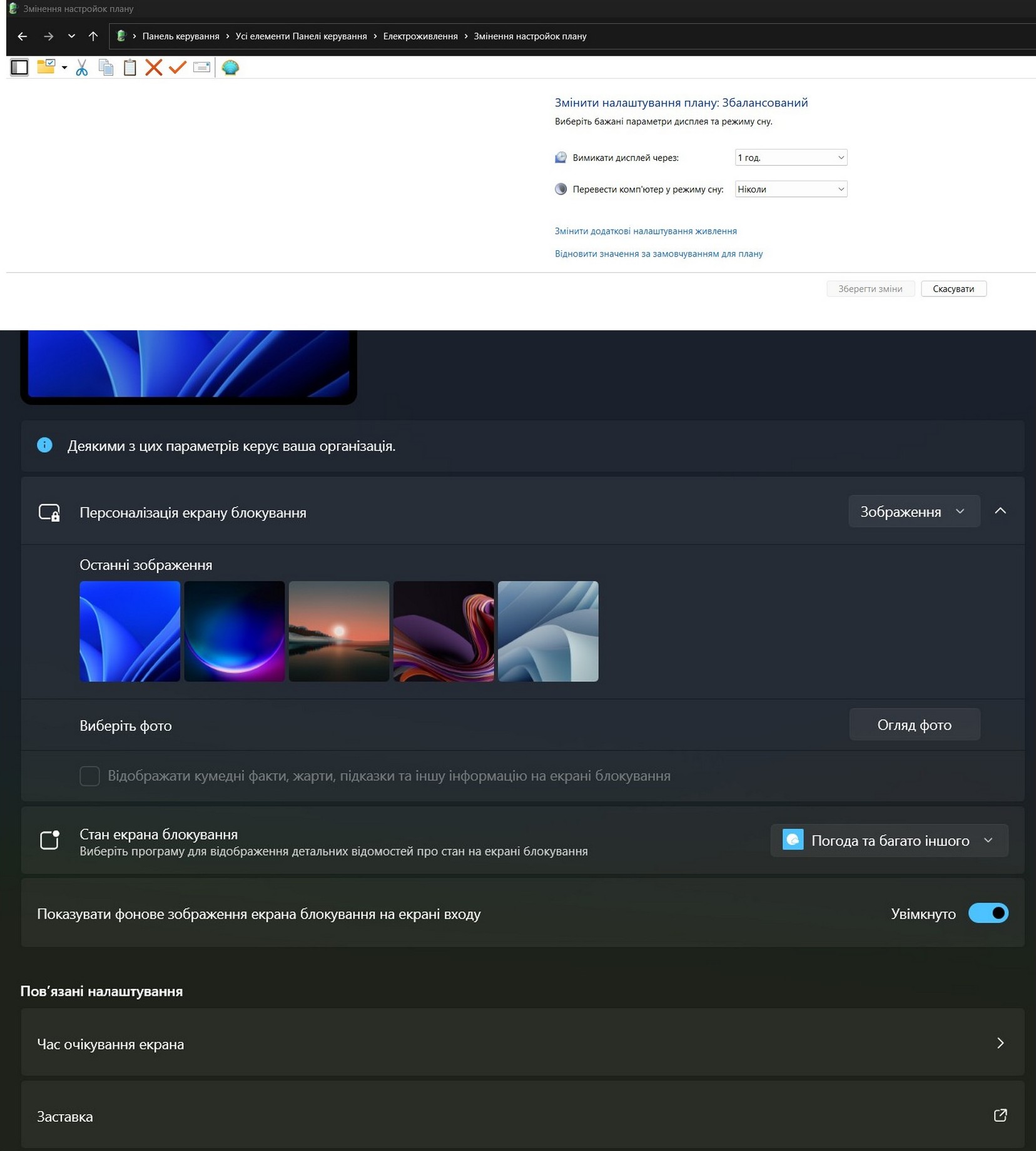Open the Classic Shell settings shell icon
This screenshot has width=1036, height=1151.
pos(230,68)
